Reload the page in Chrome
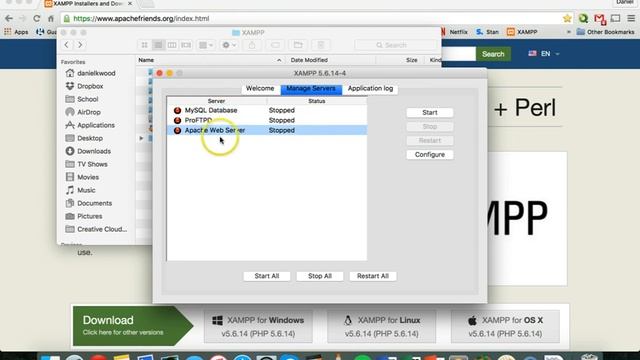The image size is (640, 360). tap(37, 19)
